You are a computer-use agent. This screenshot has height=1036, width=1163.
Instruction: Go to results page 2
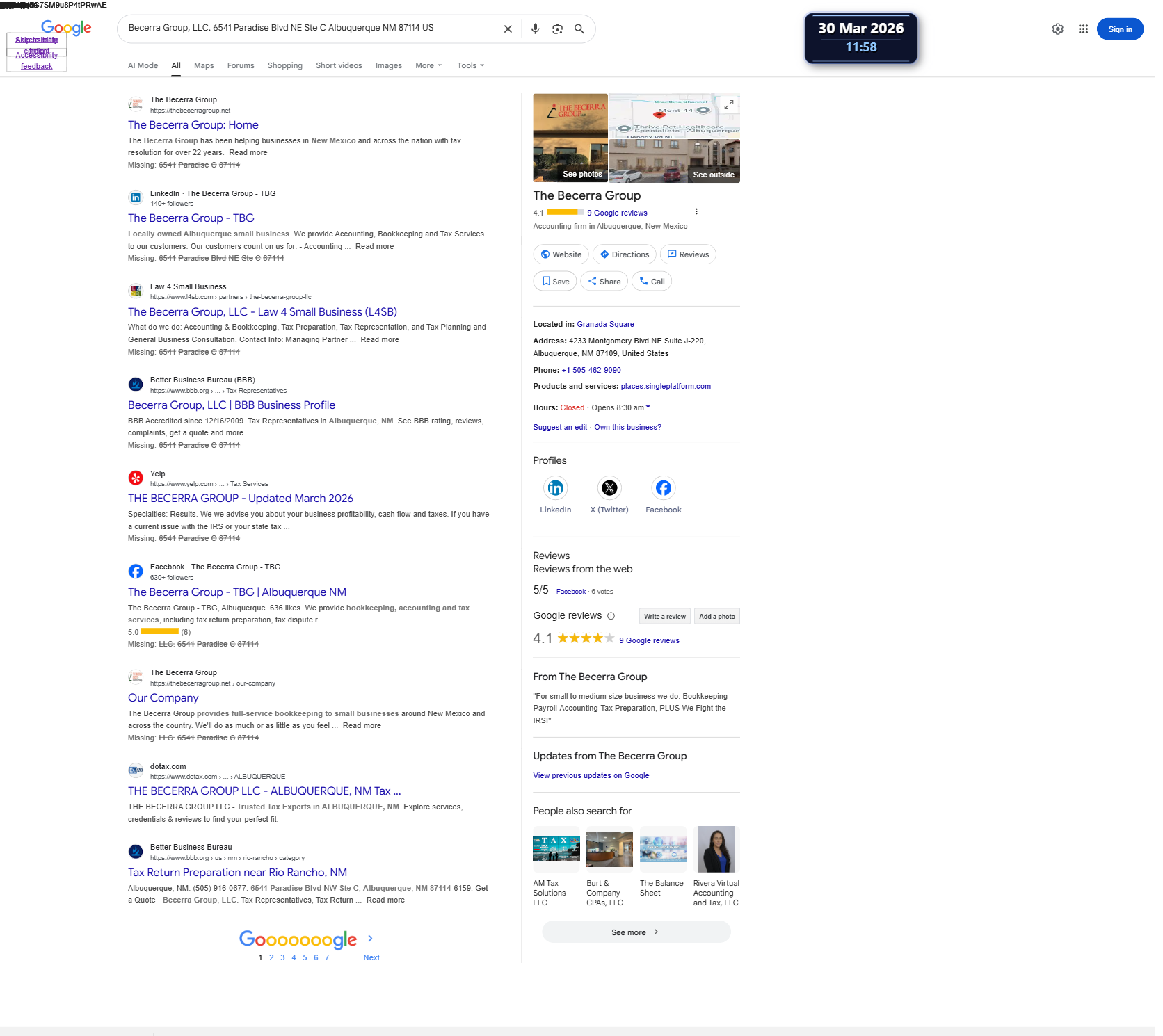coord(271,957)
